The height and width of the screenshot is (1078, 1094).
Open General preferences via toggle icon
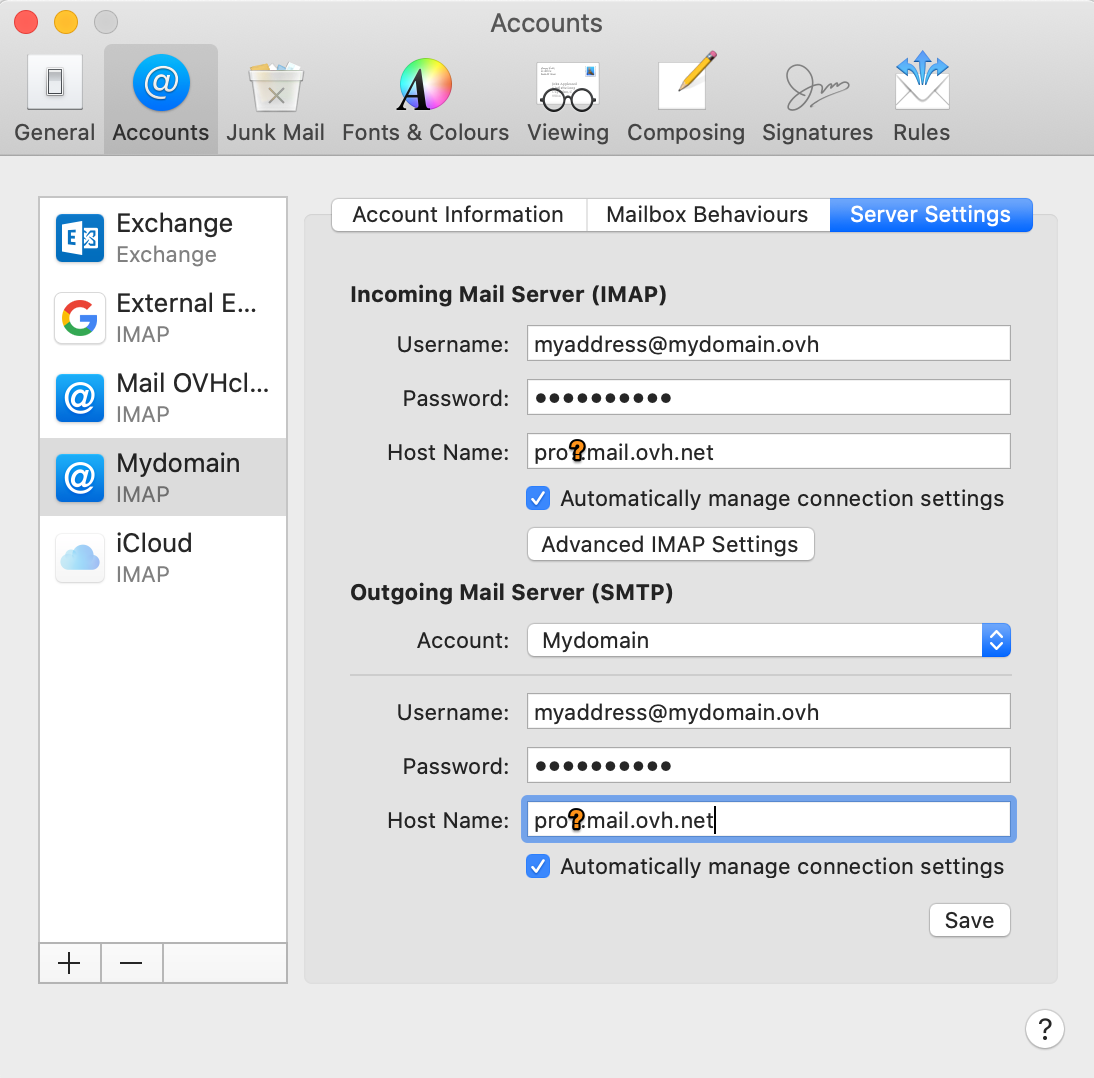(x=54, y=97)
